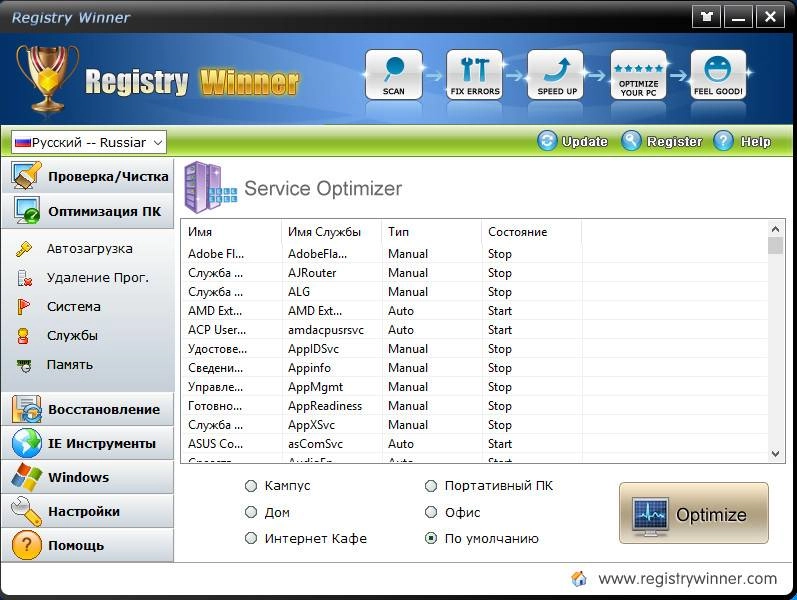The height and width of the screenshot is (600, 797).
Task: Select the По умолчанию radio button
Action: point(431,538)
